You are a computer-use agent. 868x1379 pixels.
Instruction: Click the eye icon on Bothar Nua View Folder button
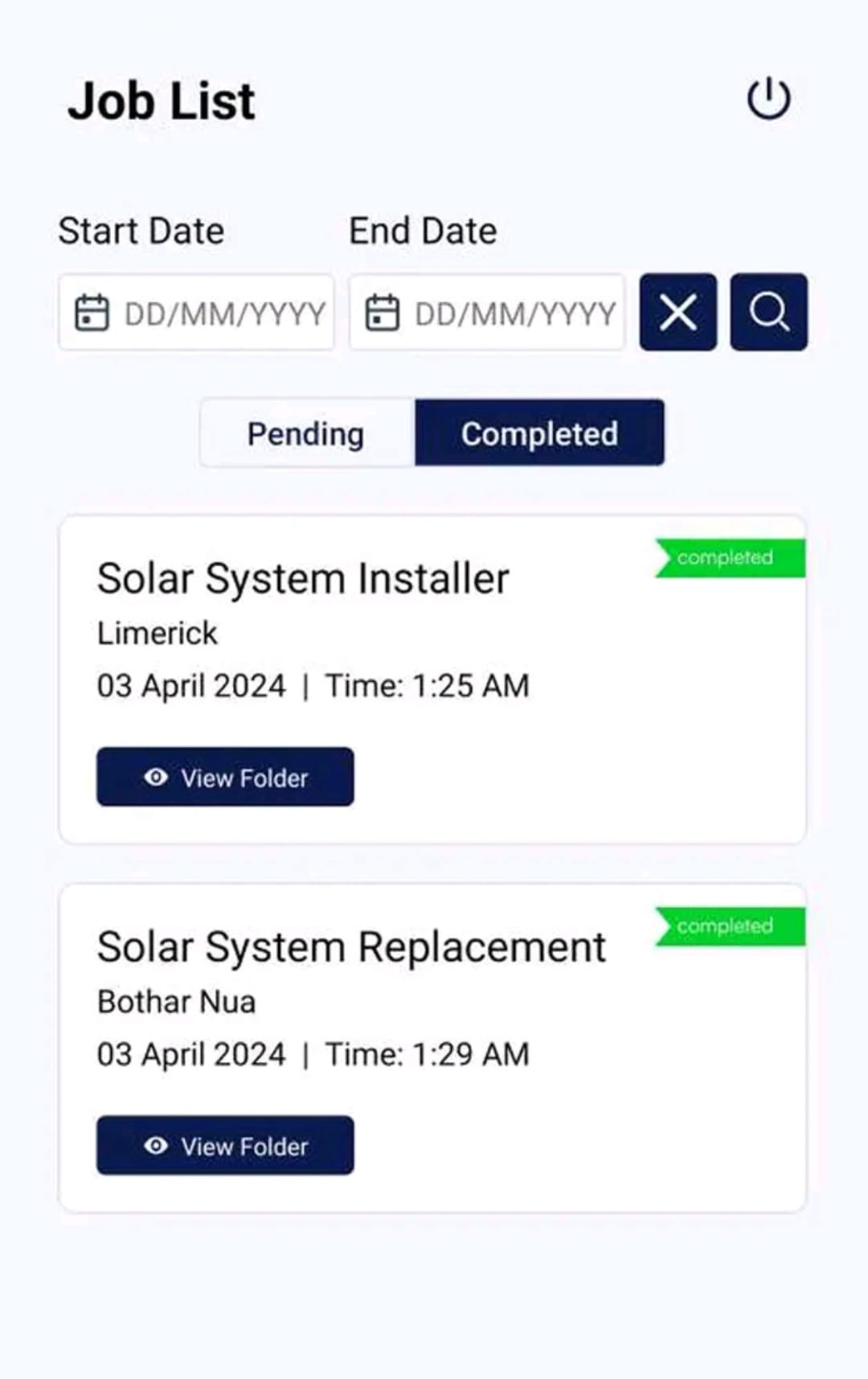click(x=156, y=1146)
